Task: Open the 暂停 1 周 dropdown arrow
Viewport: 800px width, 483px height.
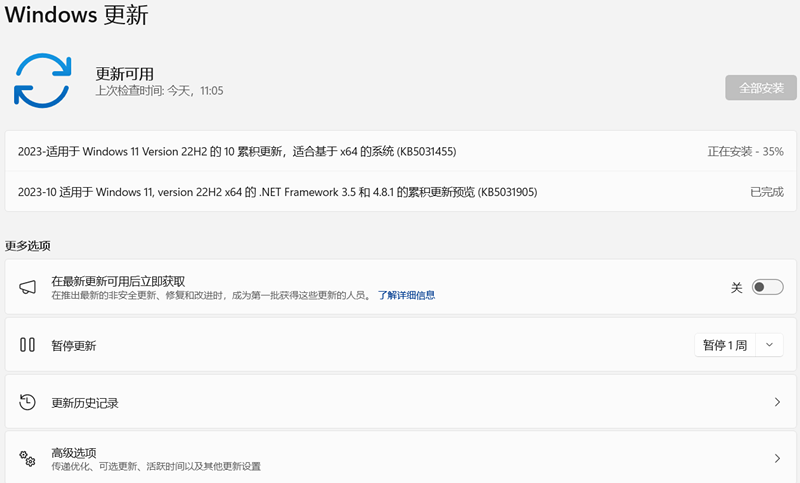Action: [x=769, y=345]
